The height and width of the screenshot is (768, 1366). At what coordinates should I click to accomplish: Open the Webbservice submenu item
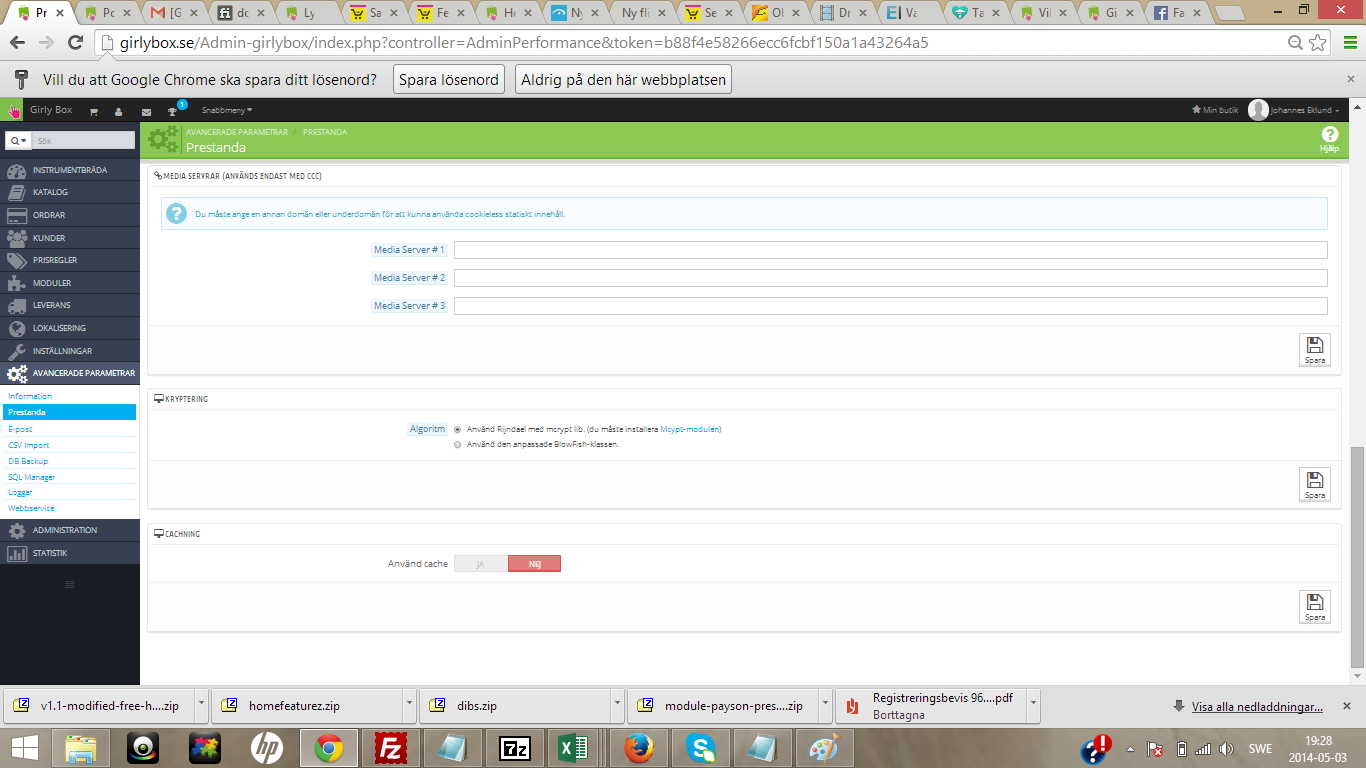31,508
